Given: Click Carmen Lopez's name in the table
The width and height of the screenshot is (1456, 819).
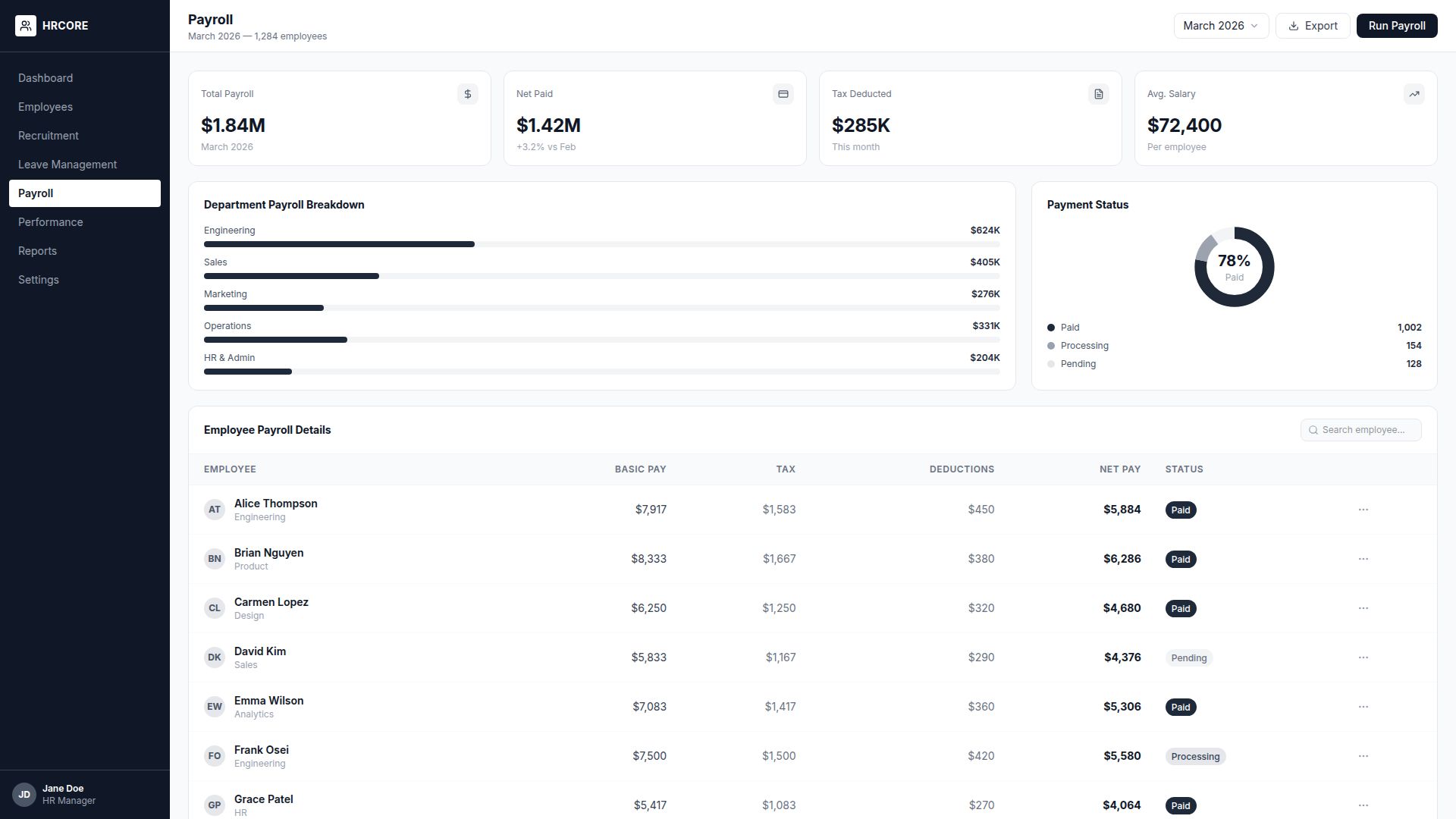Looking at the screenshot, I should [271, 602].
